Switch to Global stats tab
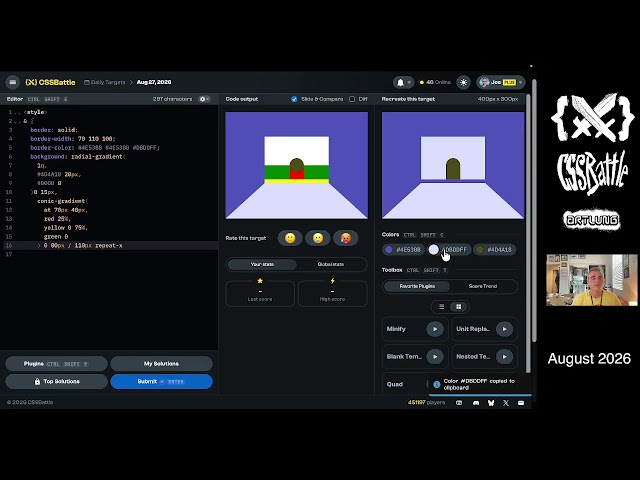Viewport: 640px width, 480px height. tap(331, 264)
